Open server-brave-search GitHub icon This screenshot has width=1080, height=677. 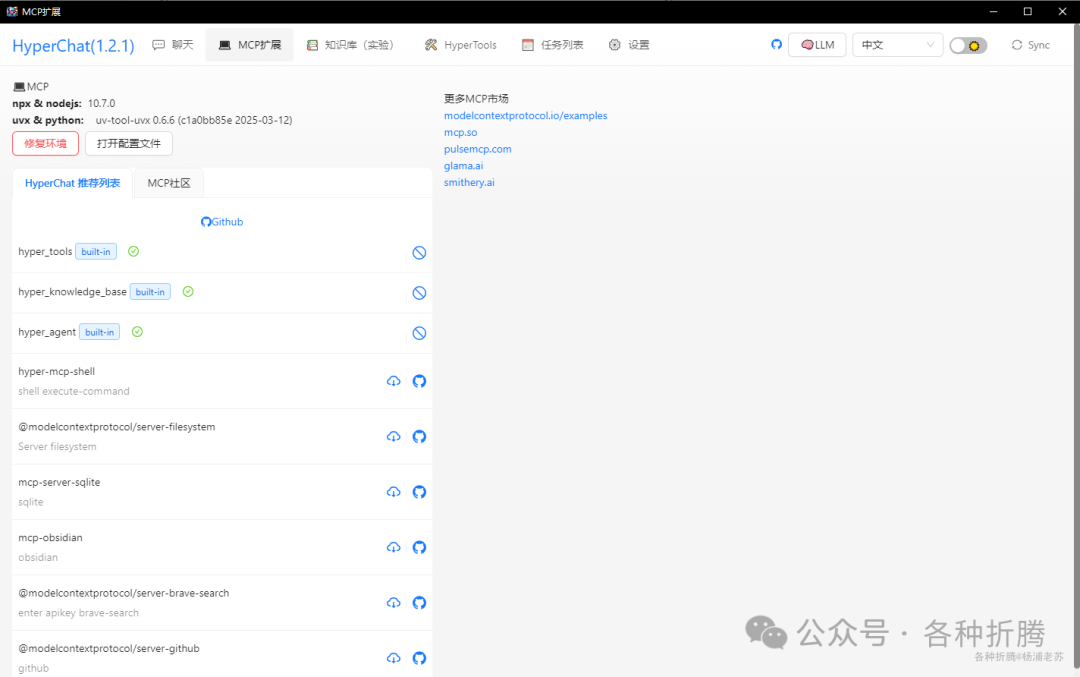pos(419,603)
